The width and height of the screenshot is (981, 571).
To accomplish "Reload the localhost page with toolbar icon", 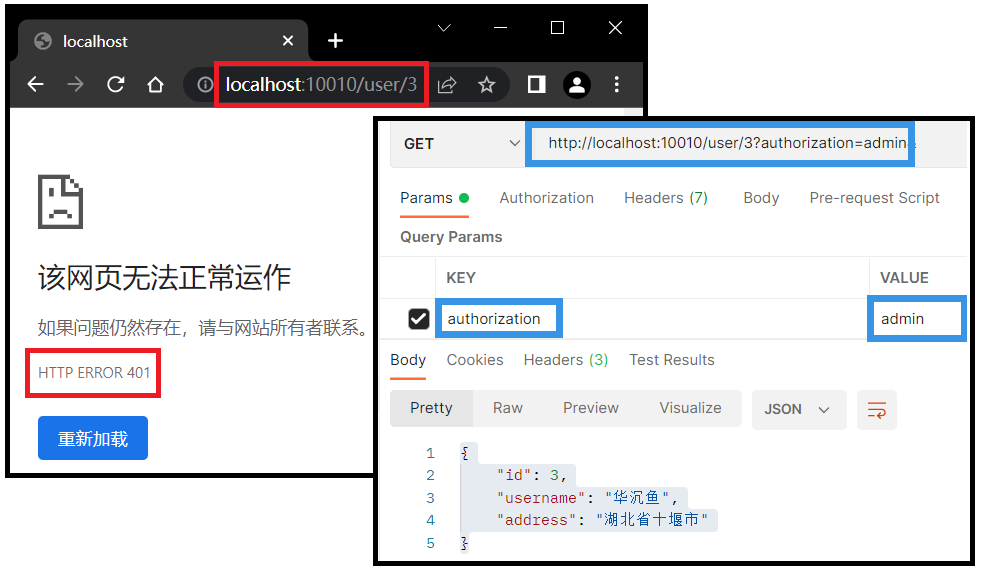I will [116, 84].
